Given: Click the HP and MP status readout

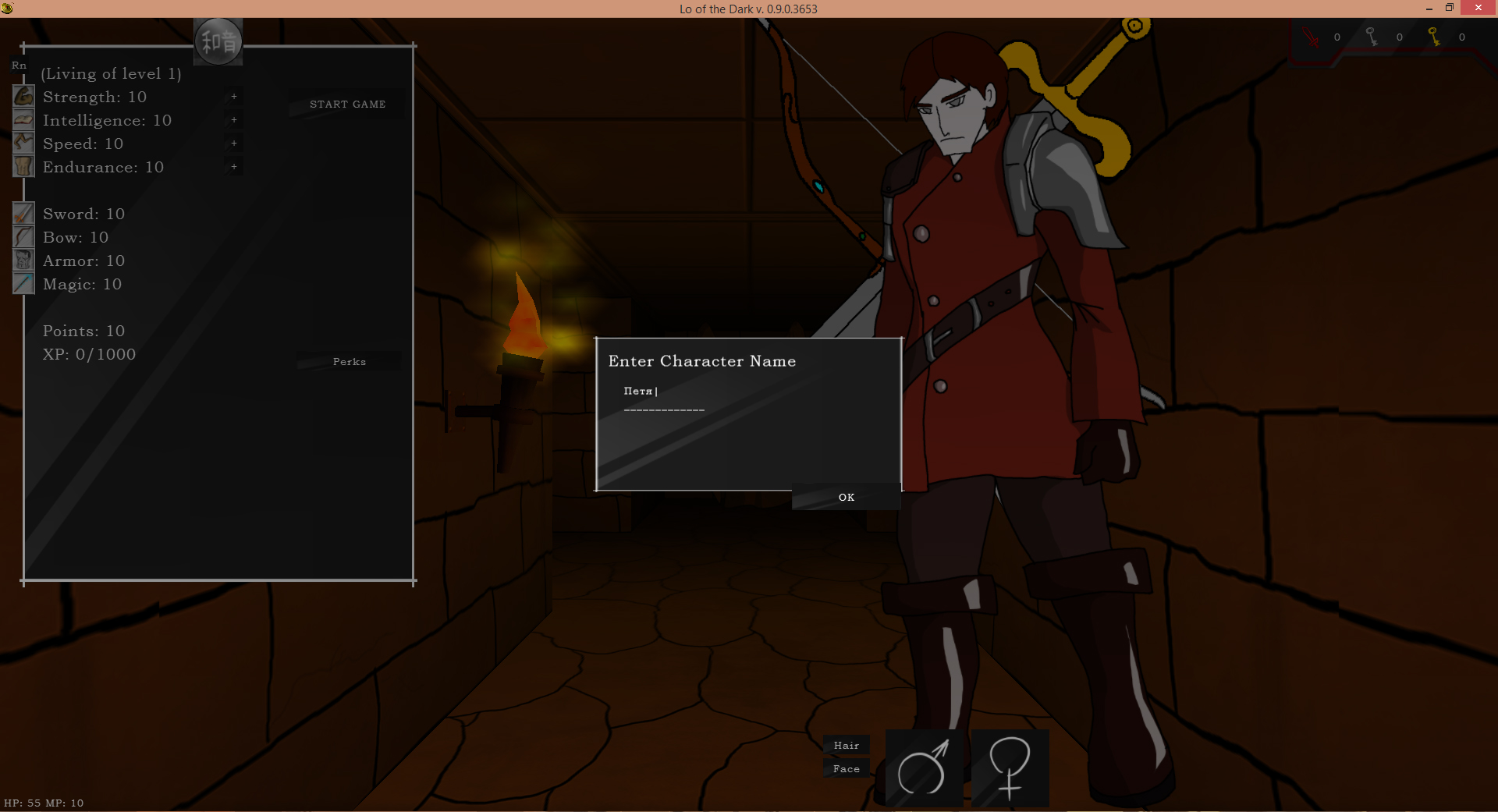Looking at the screenshot, I should [44, 803].
